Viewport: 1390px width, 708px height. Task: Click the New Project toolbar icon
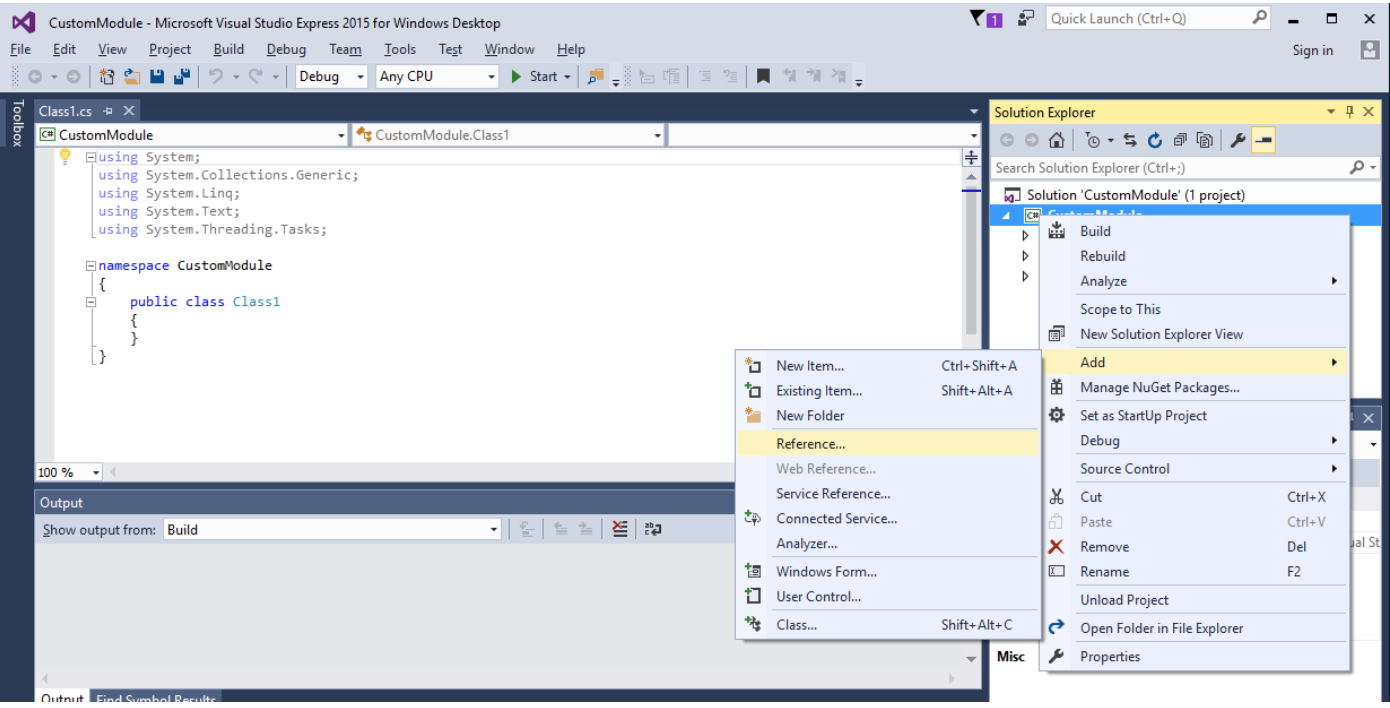pyautogui.click(x=108, y=76)
